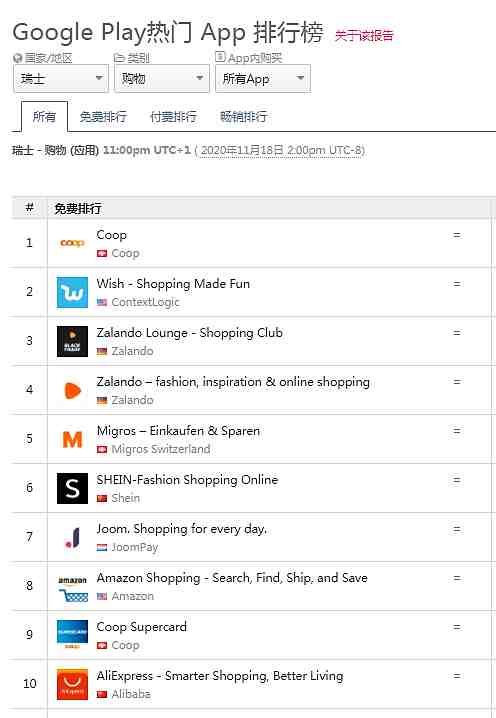Open the 畅销排行 tab
496x718 pixels.
point(243,117)
